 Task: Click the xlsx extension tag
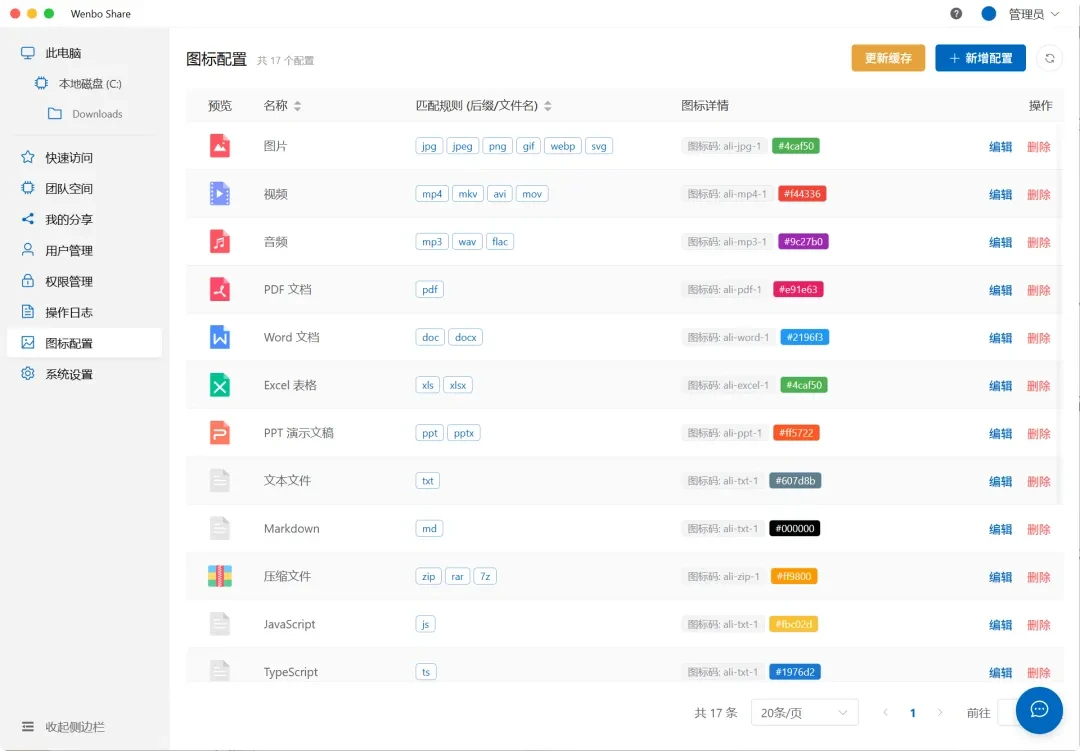pyautogui.click(x=457, y=385)
